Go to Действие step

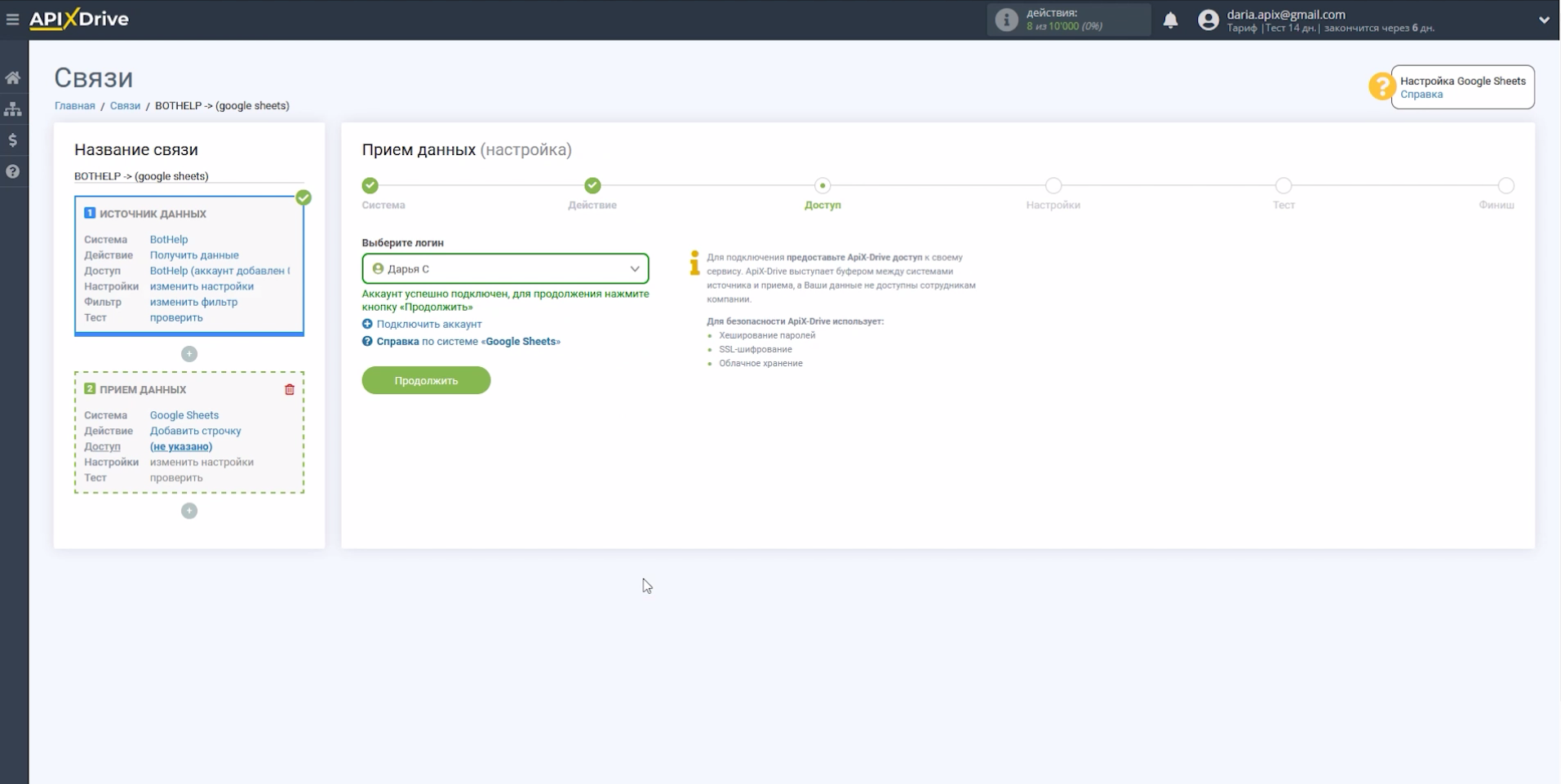pos(592,186)
